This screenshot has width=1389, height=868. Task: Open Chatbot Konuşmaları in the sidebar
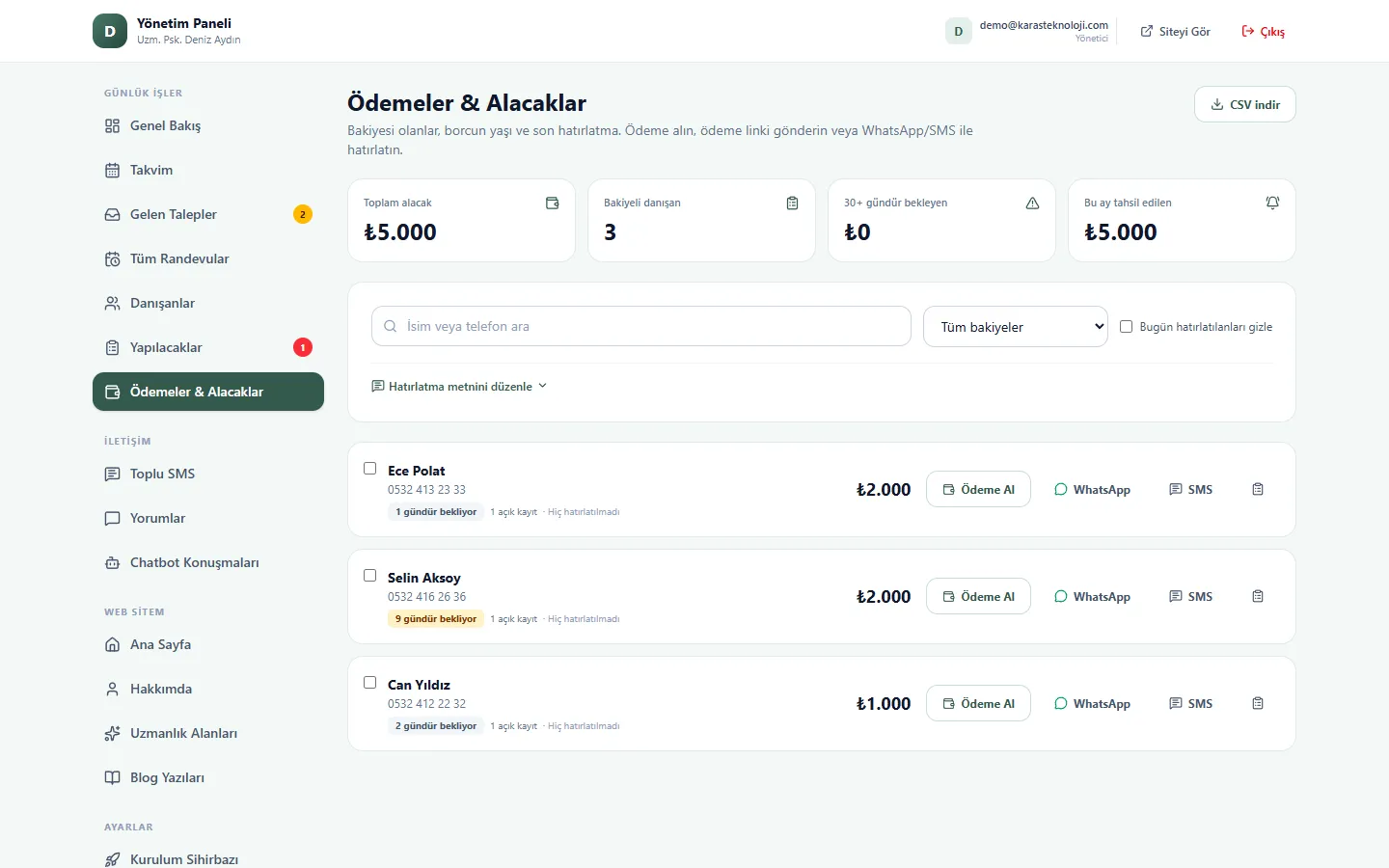coord(208,562)
